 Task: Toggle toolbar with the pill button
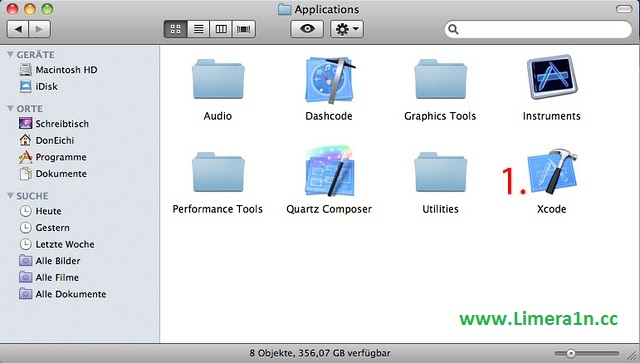tap(624, 9)
